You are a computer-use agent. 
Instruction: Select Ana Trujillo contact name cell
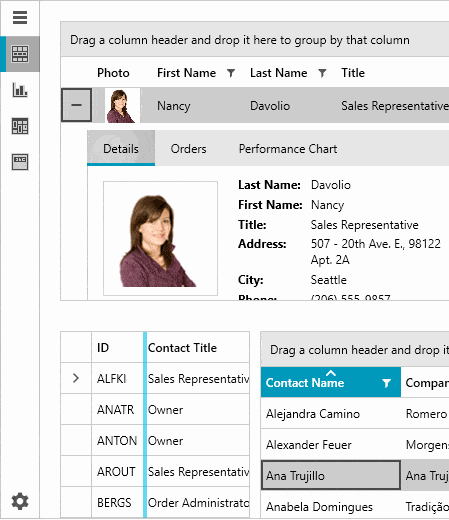click(x=331, y=475)
